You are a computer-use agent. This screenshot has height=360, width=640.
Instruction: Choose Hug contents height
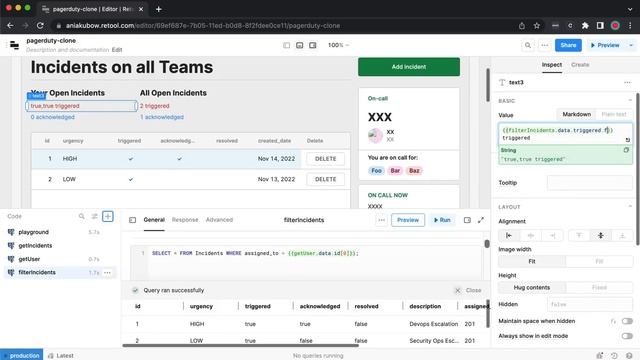(x=532, y=288)
